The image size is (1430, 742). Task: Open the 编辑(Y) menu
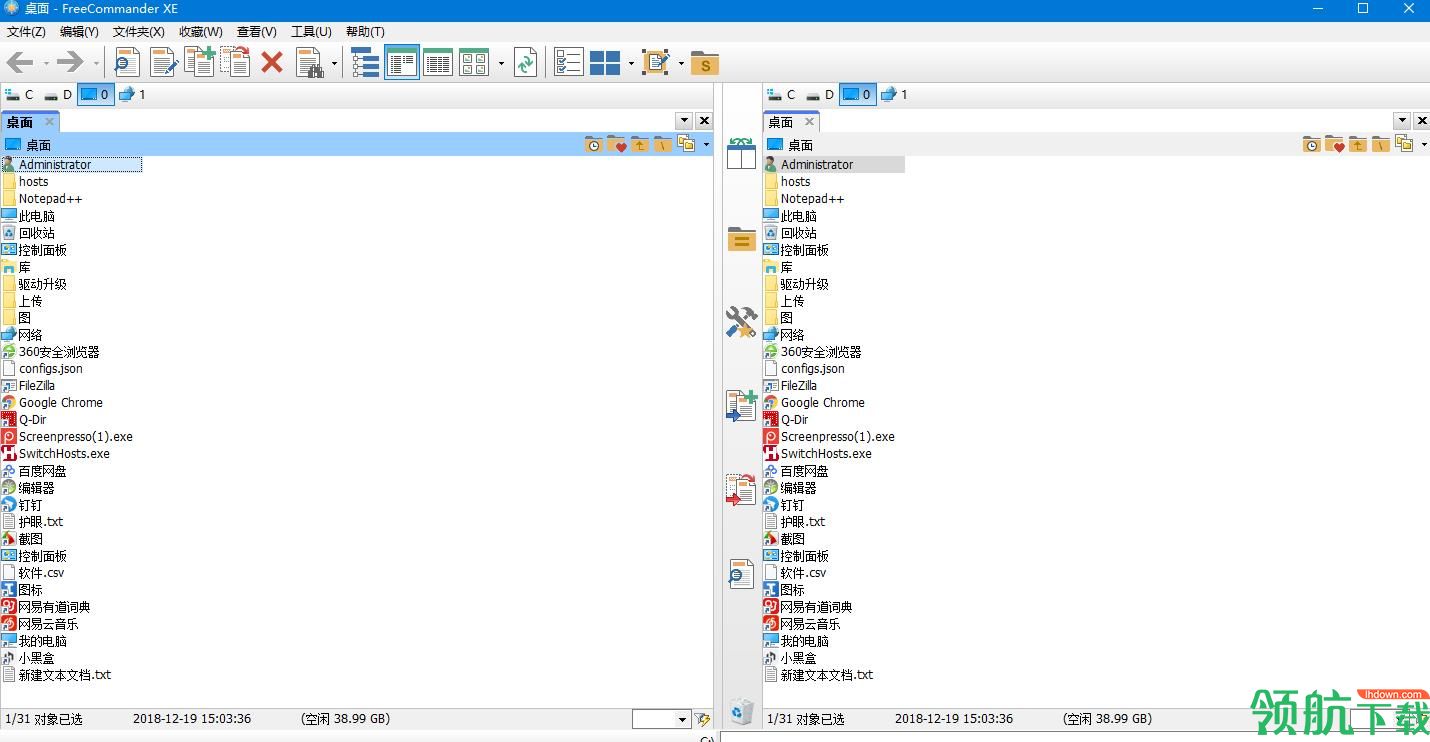(79, 32)
